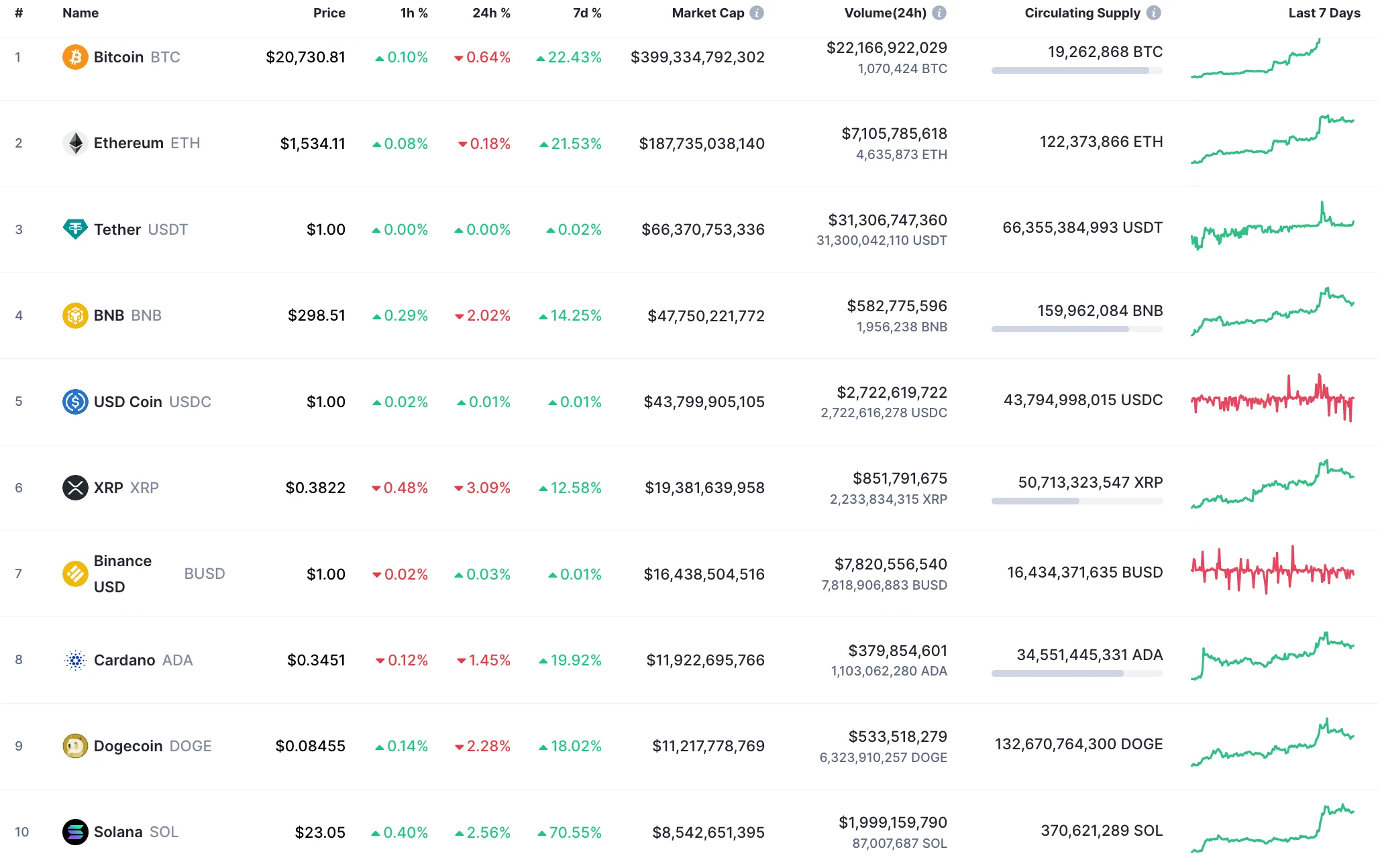Open the Binance USD coin page
The width and height of the screenshot is (1378, 868).
(x=123, y=574)
